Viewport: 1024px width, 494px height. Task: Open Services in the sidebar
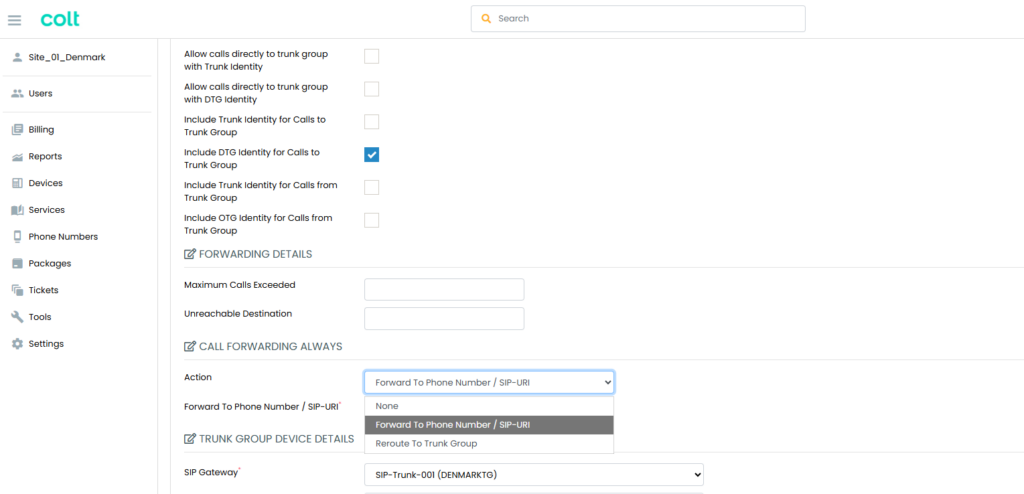(x=46, y=210)
